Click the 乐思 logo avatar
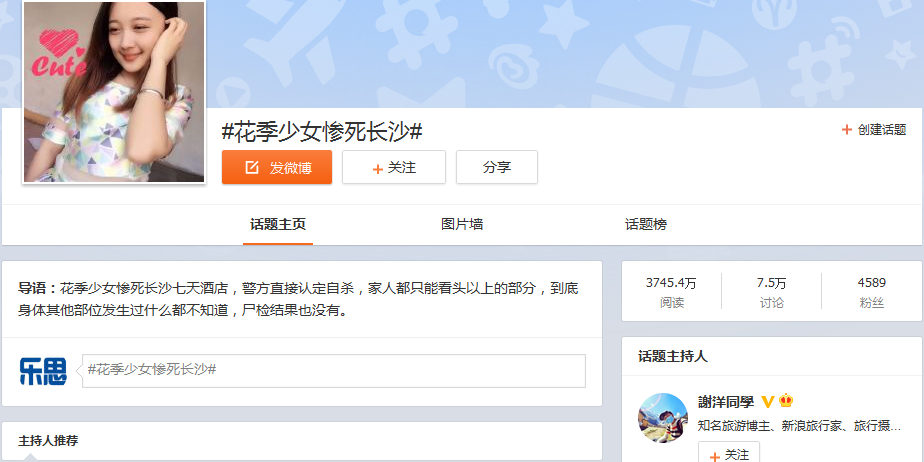The image size is (924, 462). tap(43, 371)
